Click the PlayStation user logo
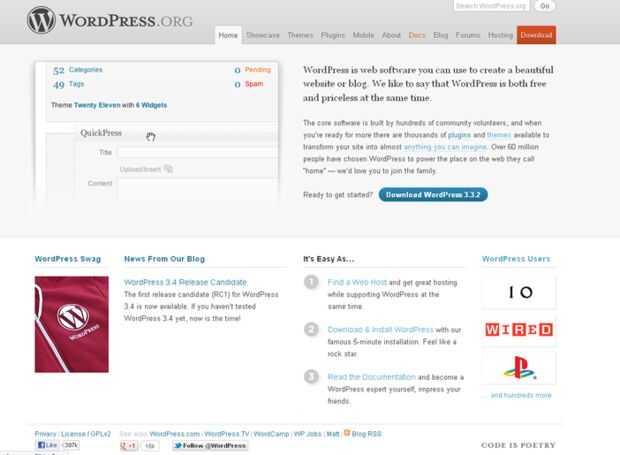Viewport: 620px width, 455px height. pyautogui.click(x=519, y=368)
